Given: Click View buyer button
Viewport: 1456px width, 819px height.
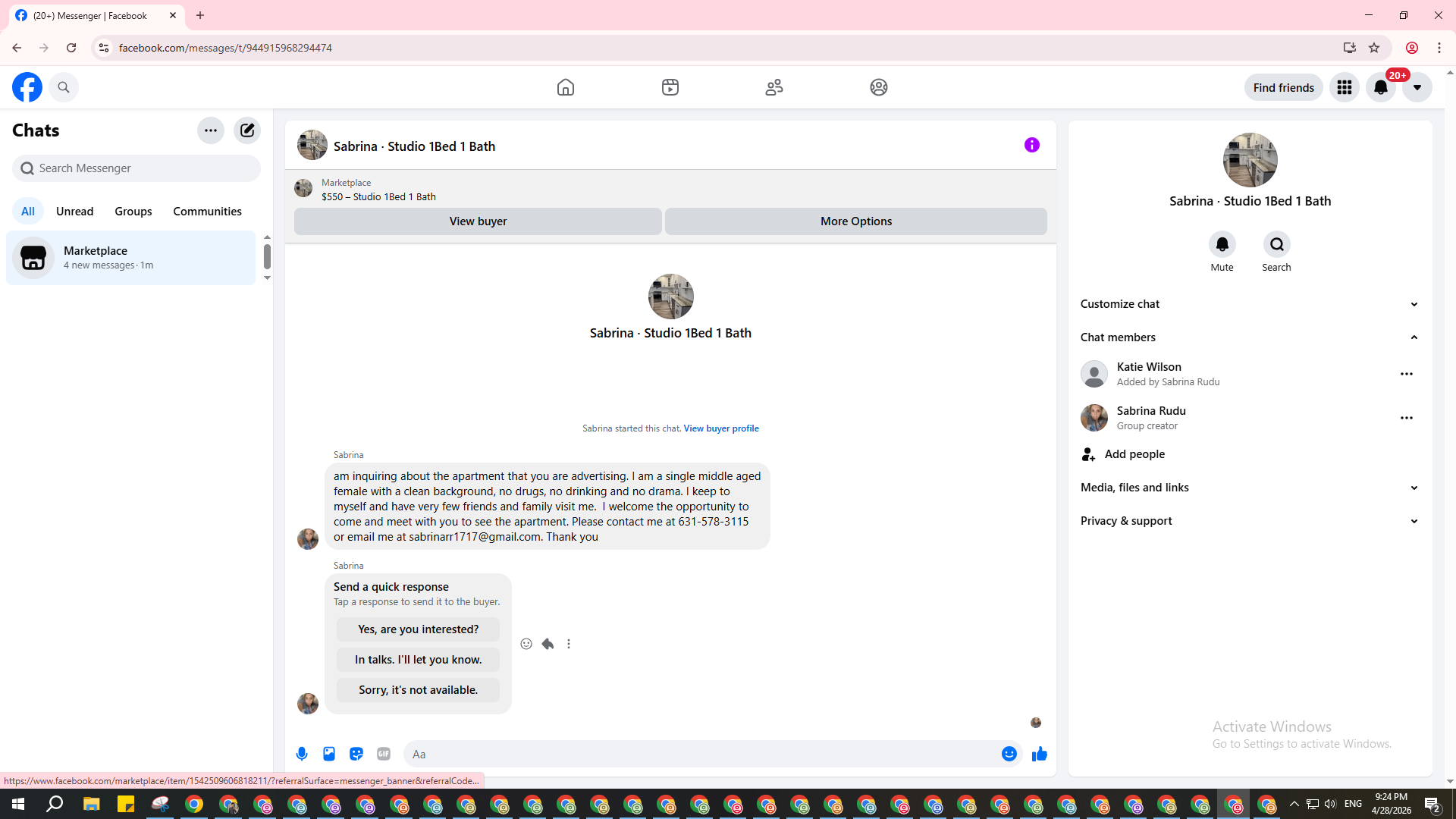Looking at the screenshot, I should (478, 221).
